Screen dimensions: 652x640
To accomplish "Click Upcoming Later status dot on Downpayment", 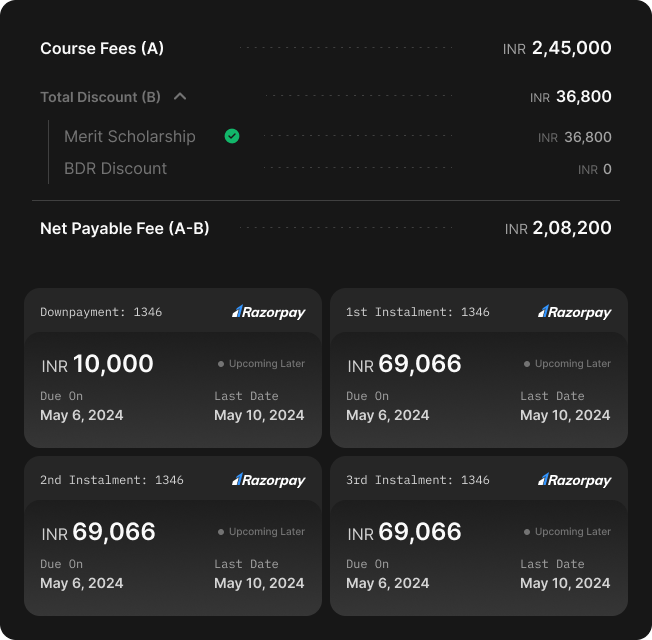I will click(221, 364).
